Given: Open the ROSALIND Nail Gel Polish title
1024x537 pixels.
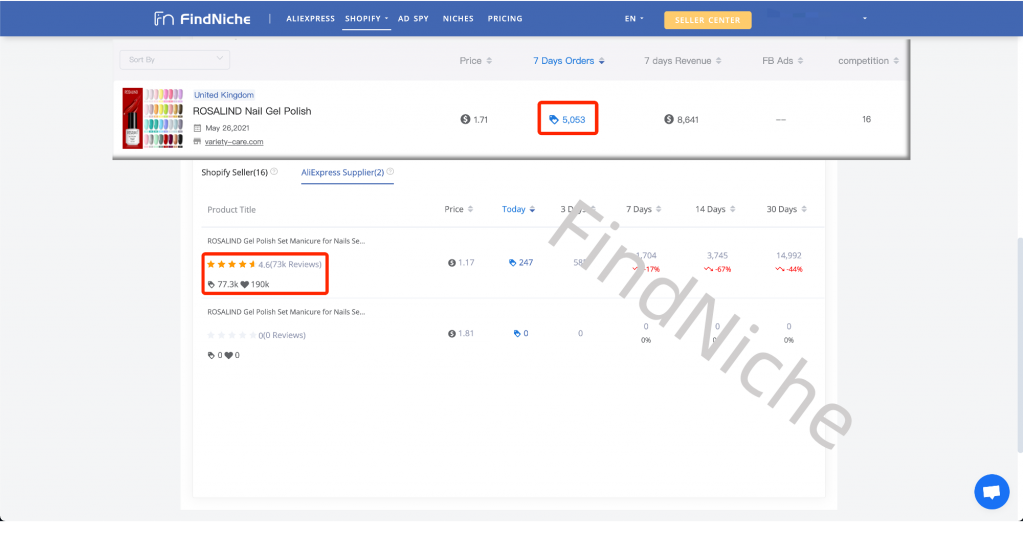Looking at the screenshot, I should (x=252, y=111).
